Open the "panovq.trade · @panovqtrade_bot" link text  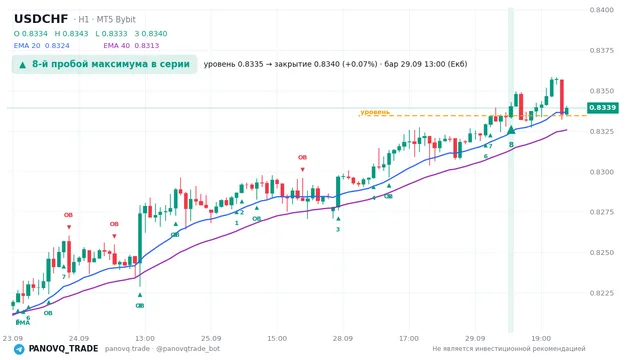point(162,349)
